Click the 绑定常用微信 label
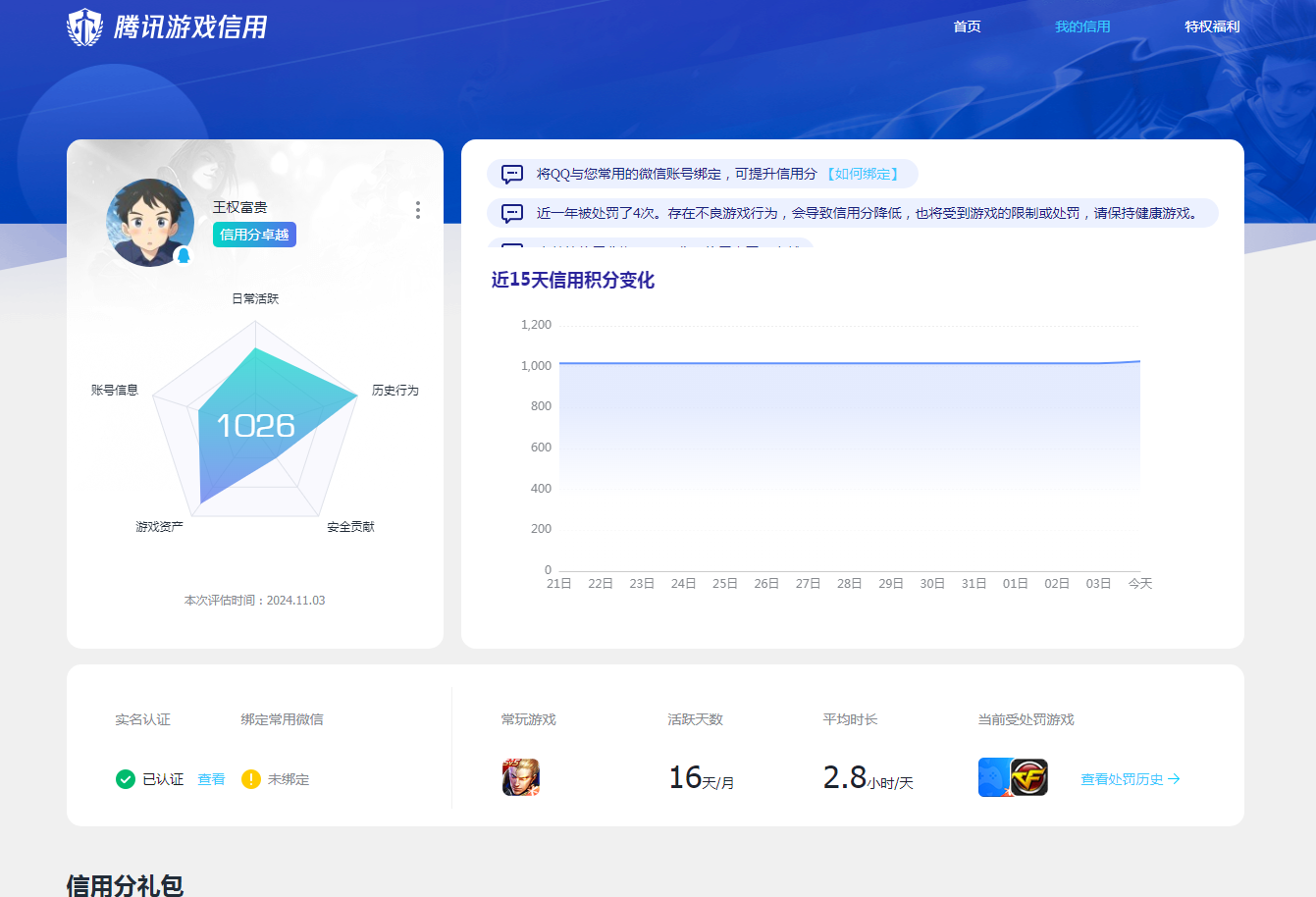The image size is (1316, 897). tap(283, 719)
